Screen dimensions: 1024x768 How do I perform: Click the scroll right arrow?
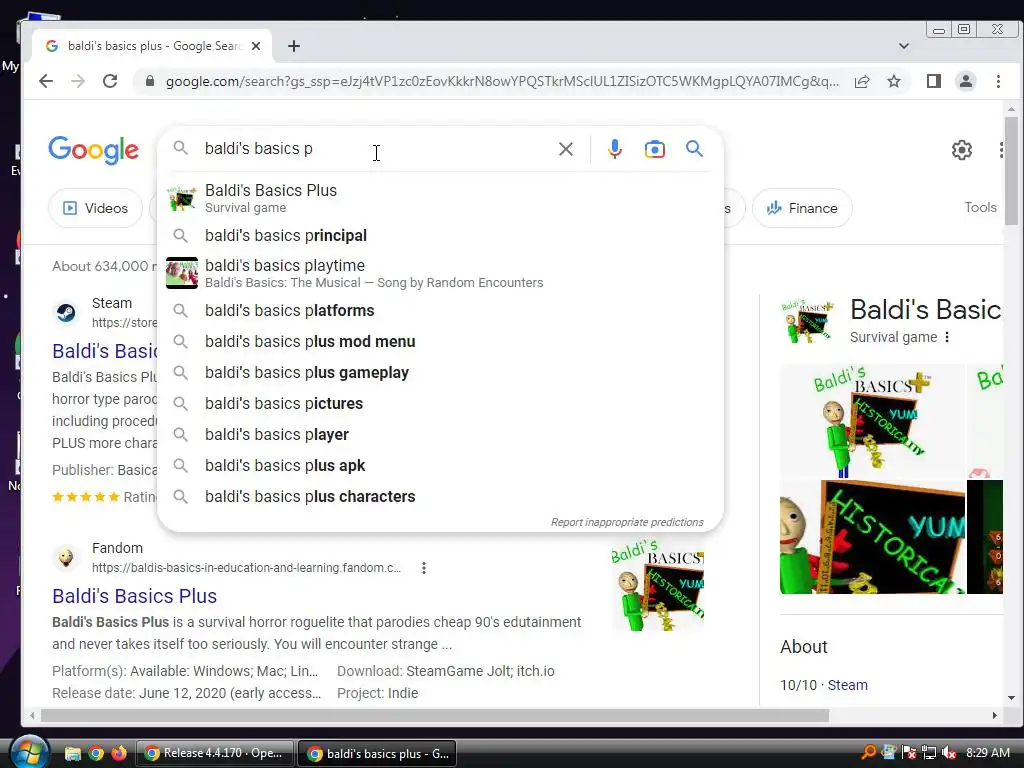(994, 716)
